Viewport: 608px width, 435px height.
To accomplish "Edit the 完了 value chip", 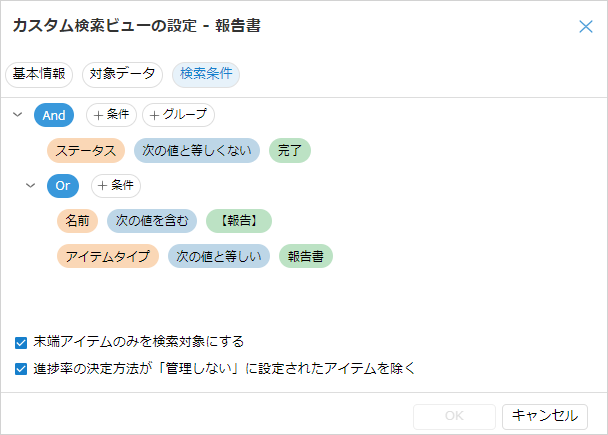I will click(290, 151).
